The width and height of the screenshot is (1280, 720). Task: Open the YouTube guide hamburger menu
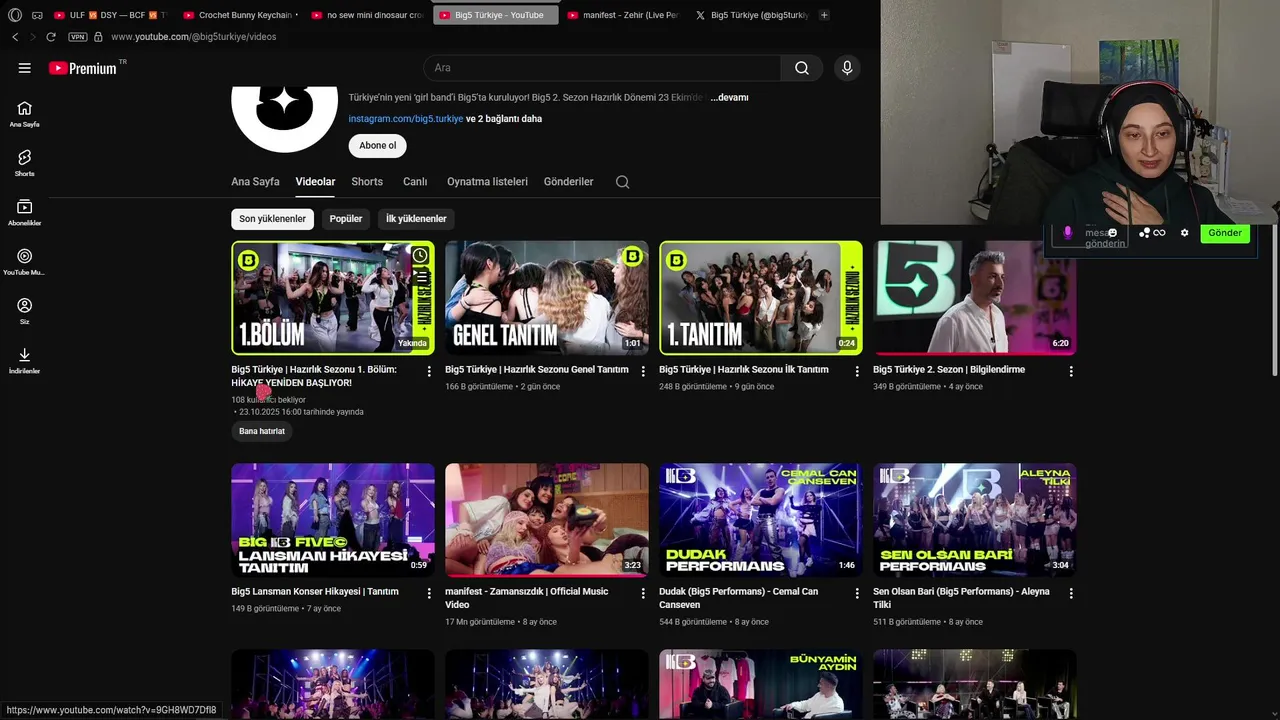pos(24,68)
